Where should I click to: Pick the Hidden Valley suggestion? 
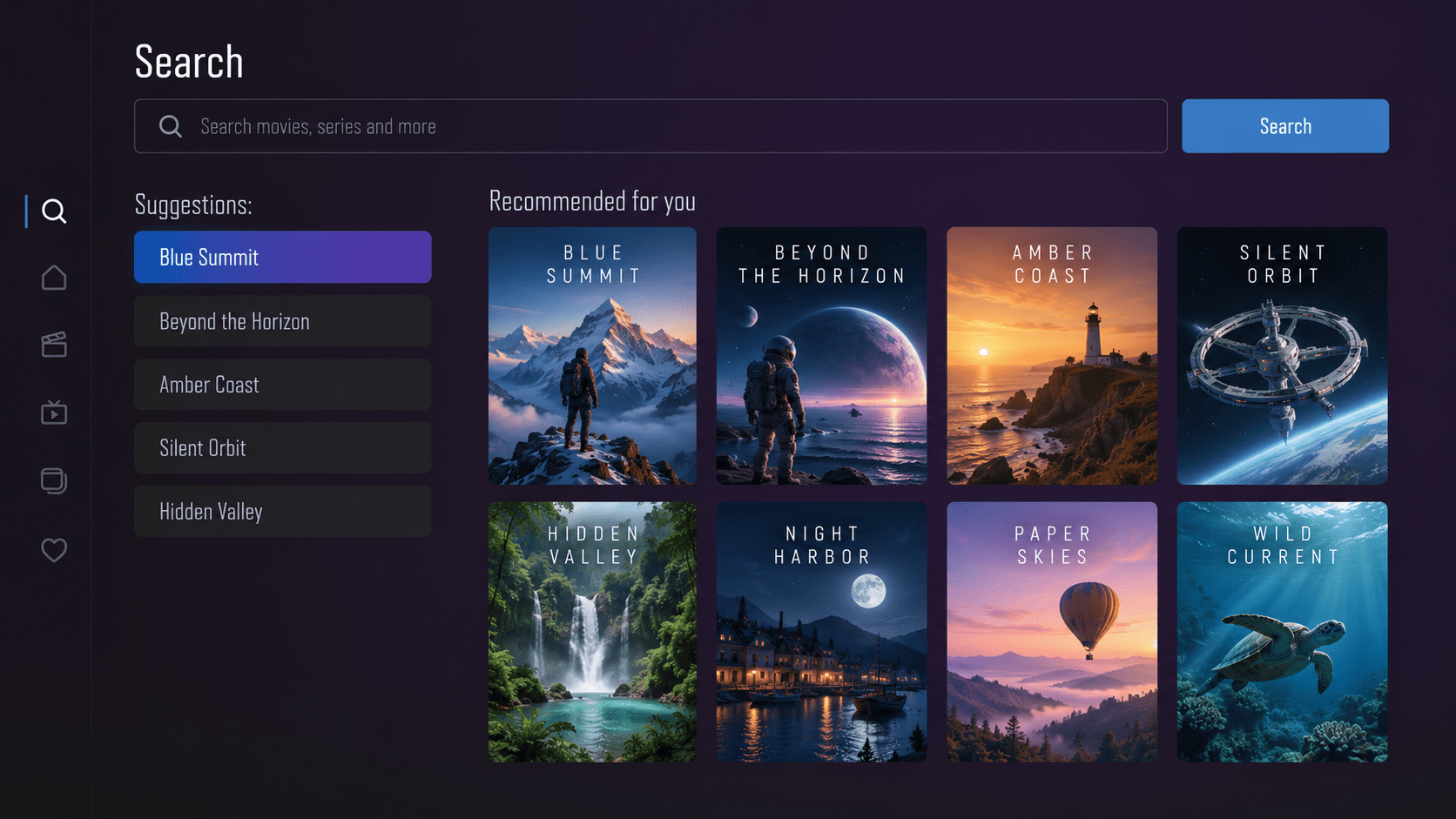283,511
